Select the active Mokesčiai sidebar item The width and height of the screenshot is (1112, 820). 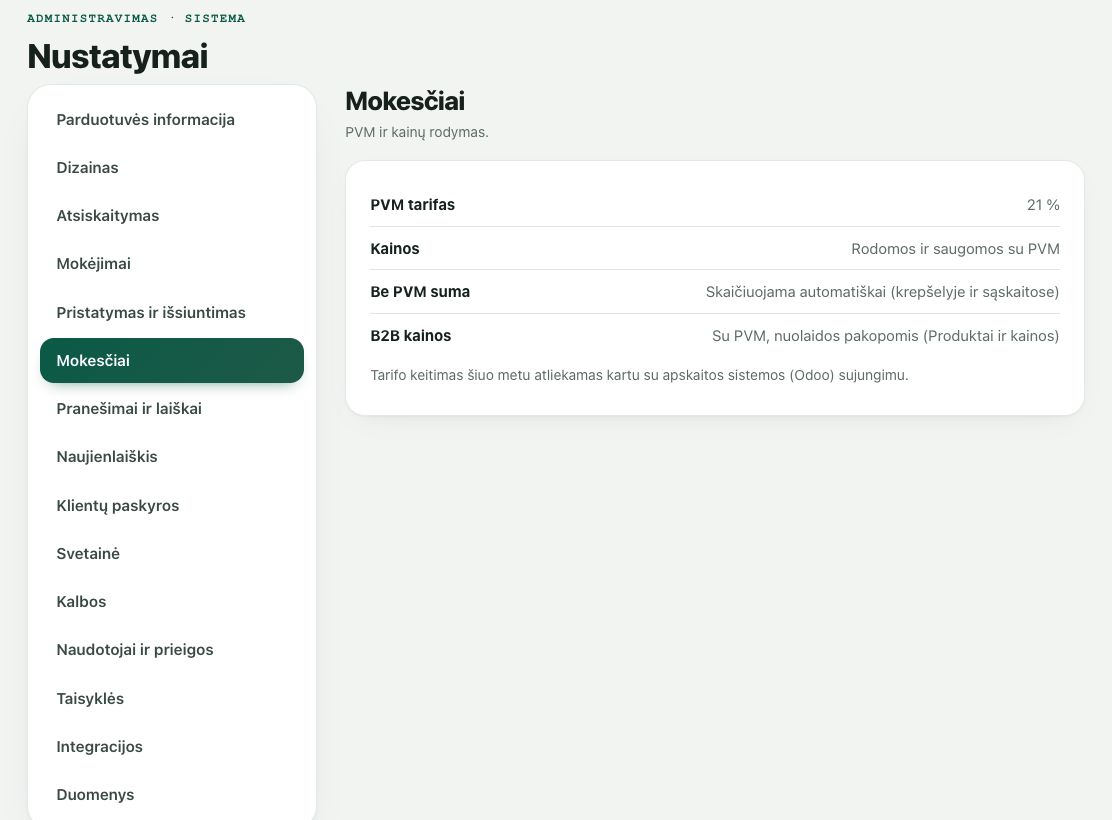172,360
